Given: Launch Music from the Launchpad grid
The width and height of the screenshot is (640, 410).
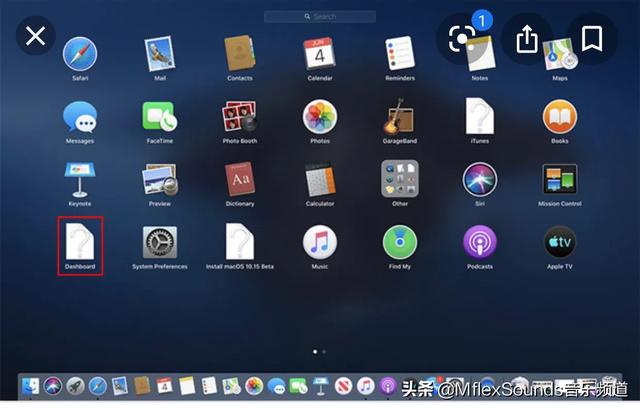Looking at the screenshot, I should 320,242.
